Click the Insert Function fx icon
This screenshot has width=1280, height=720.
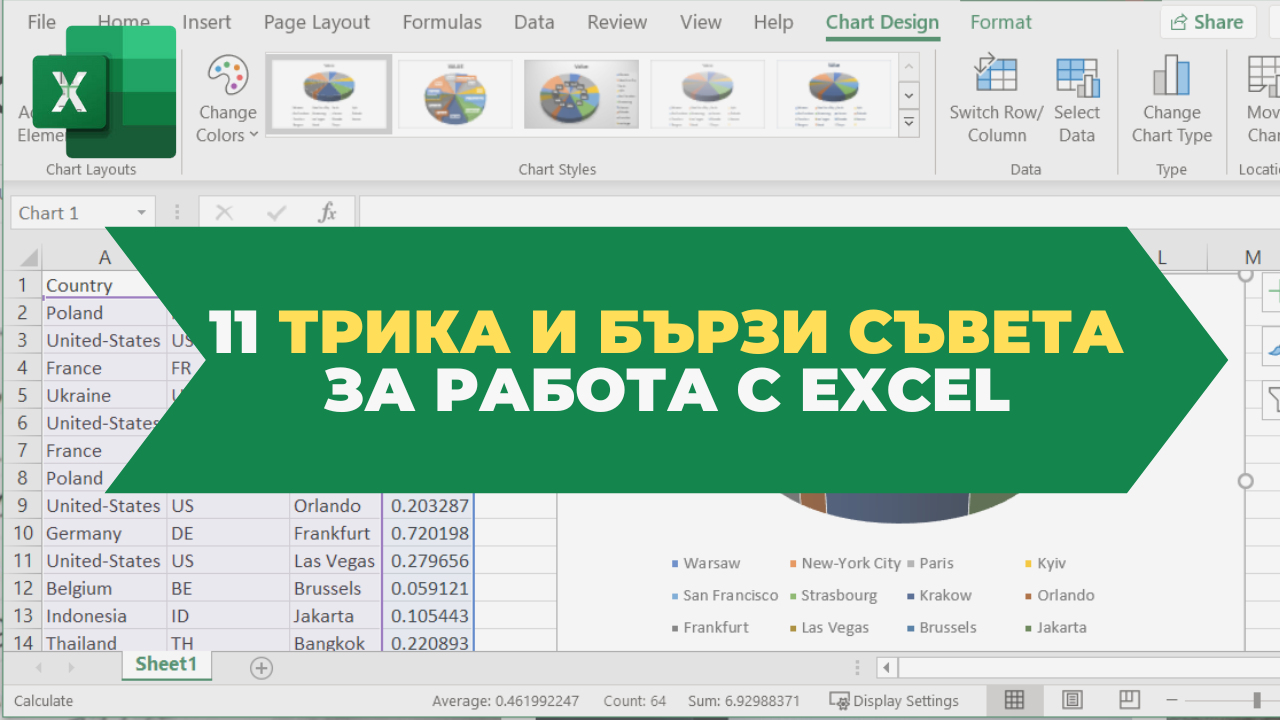tap(328, 212)
